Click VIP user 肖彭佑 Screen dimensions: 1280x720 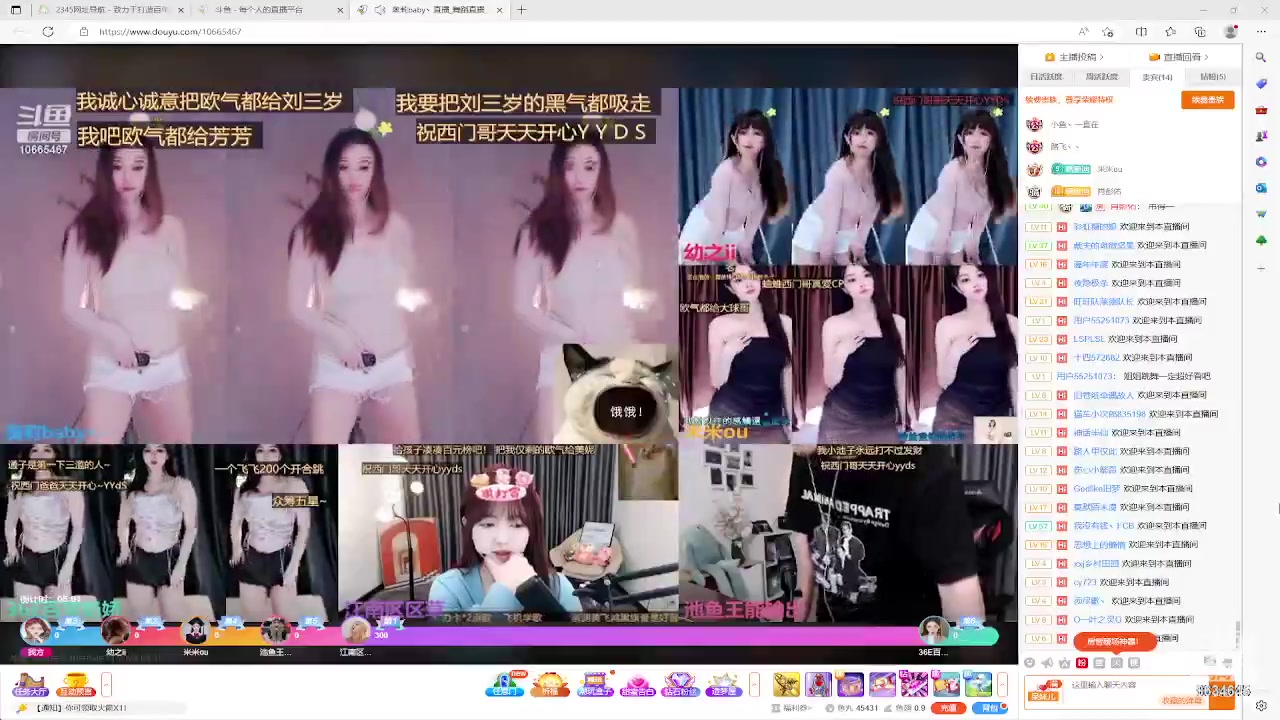1109,191
